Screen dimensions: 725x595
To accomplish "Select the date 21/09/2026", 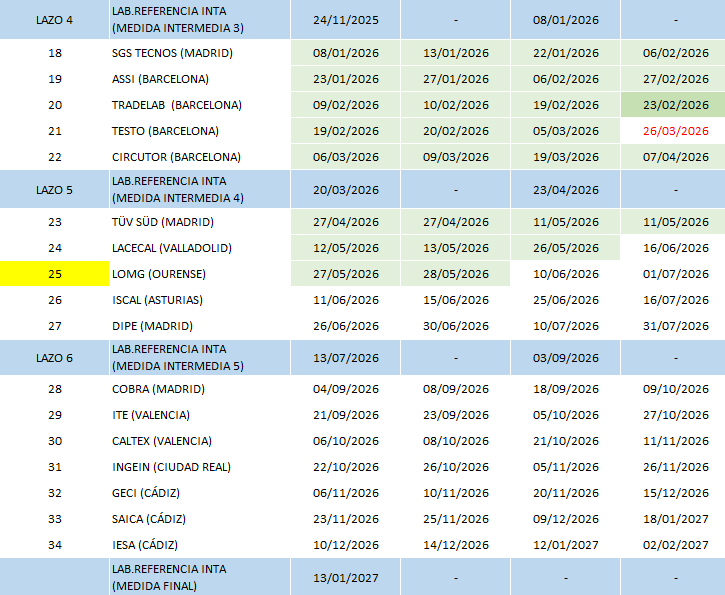I will [x=345, y=415].
